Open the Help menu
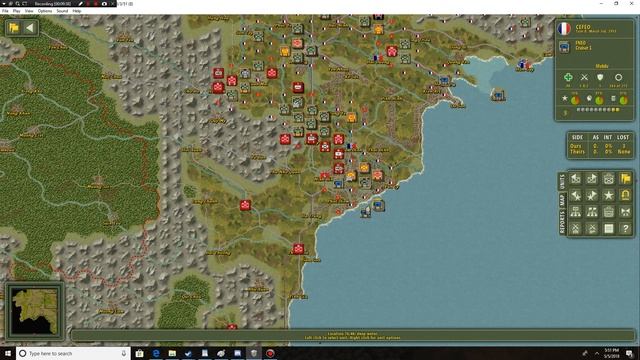Screen dimensions: 640x360 click(77, 11)
